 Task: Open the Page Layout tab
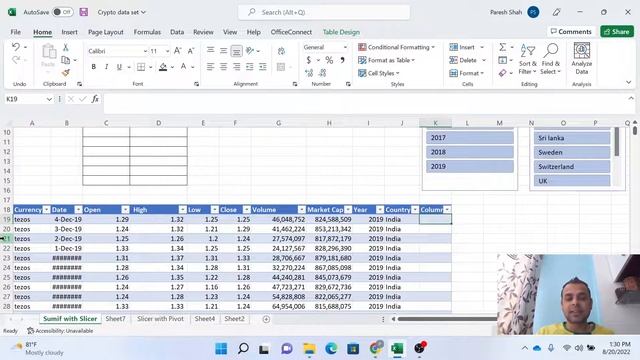pyautogui.click(x=105, y=32)
